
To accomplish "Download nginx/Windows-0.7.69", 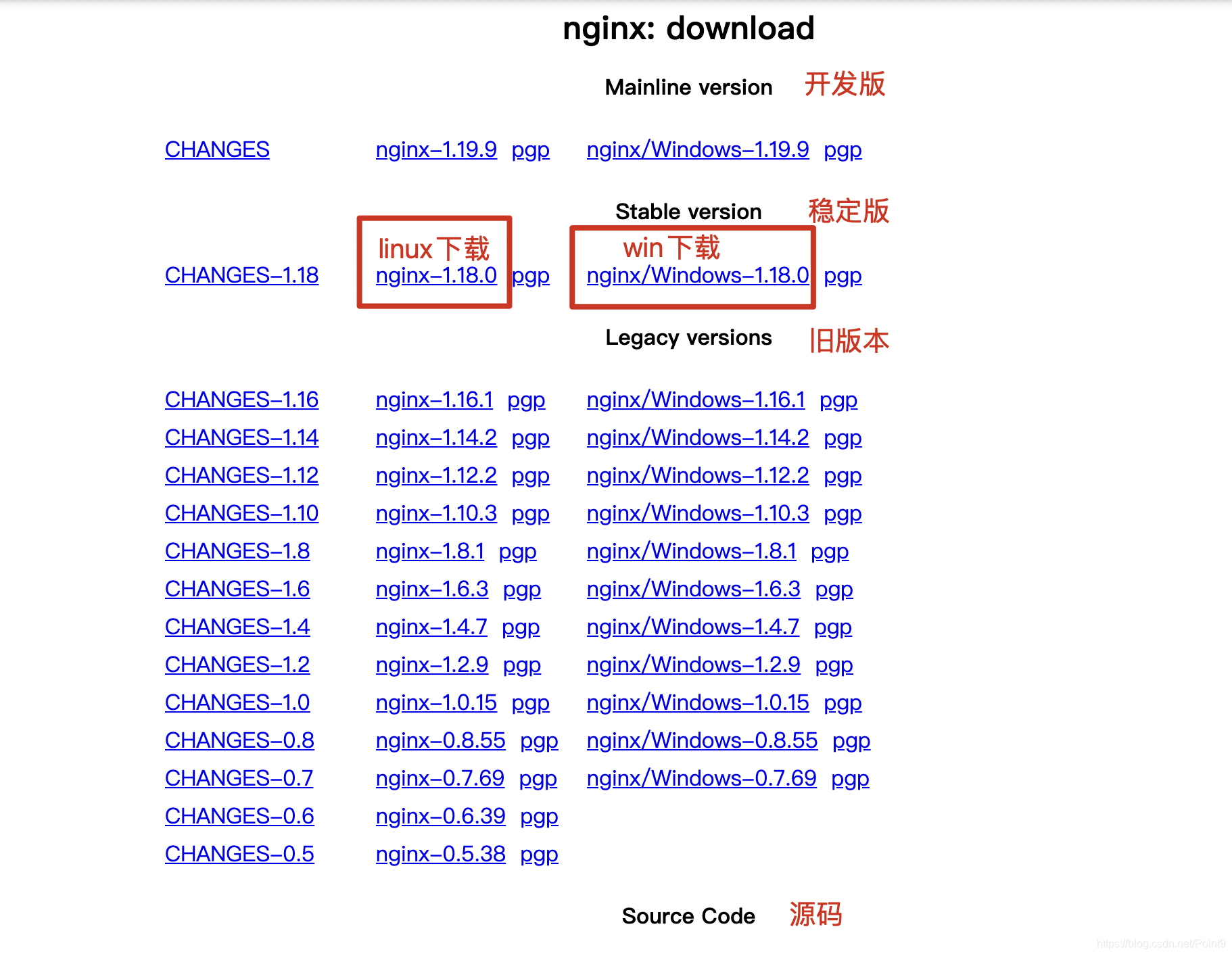I will [702, 778].
